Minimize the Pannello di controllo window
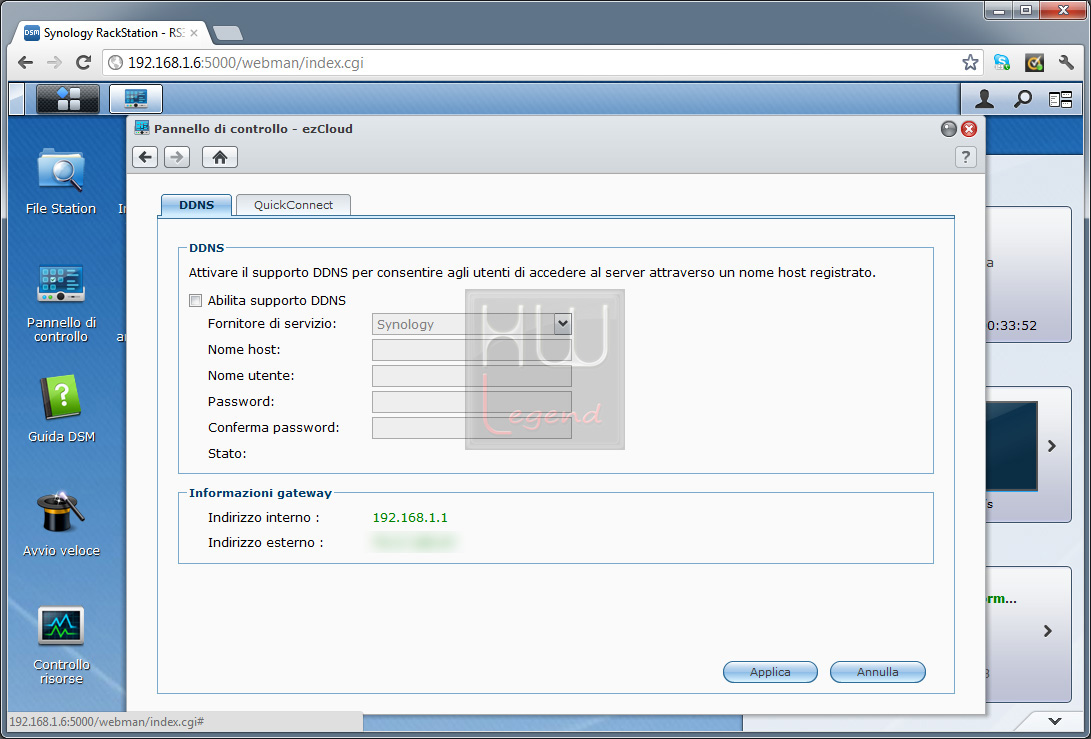The width and height of the screenshot is (1091, 739). [x=948, y=129]
